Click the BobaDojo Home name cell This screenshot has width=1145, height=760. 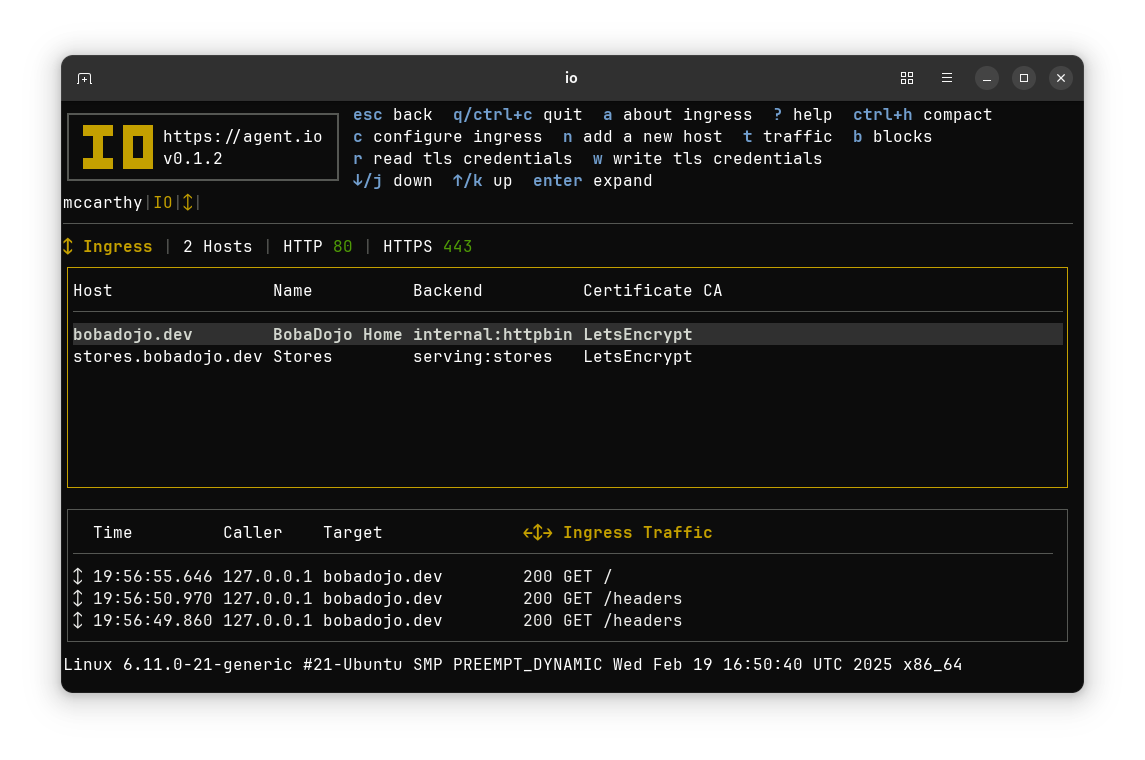pos(337,334)
